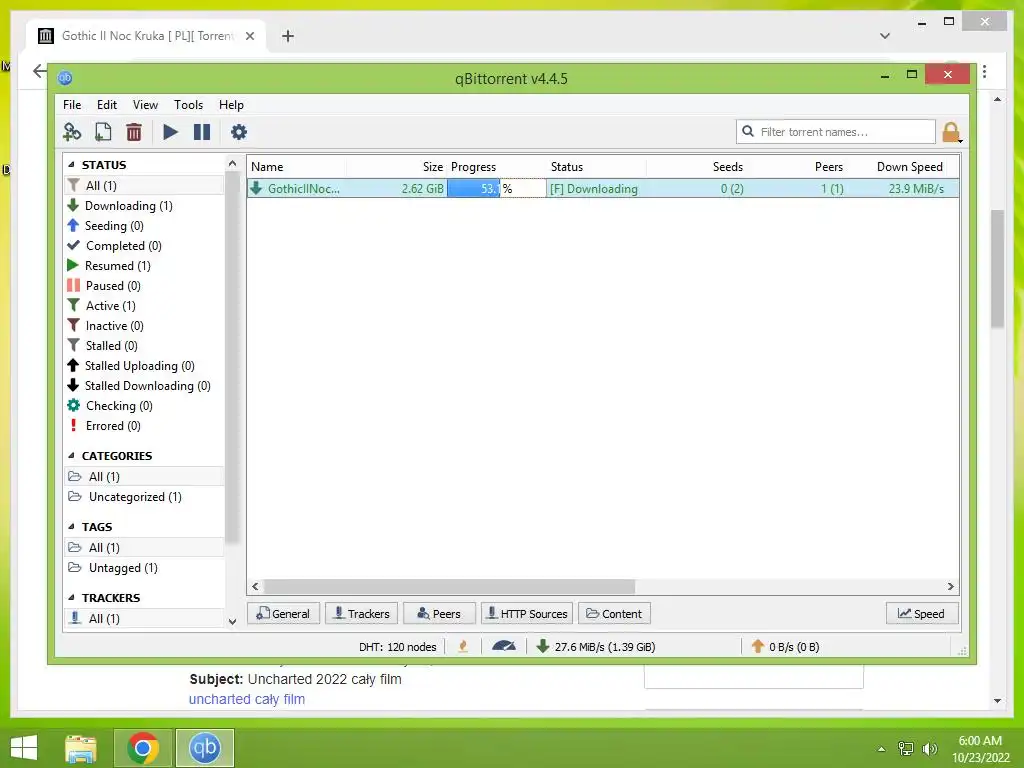Open the File menu
The image size is (1024, 768).
click(72, 105)
